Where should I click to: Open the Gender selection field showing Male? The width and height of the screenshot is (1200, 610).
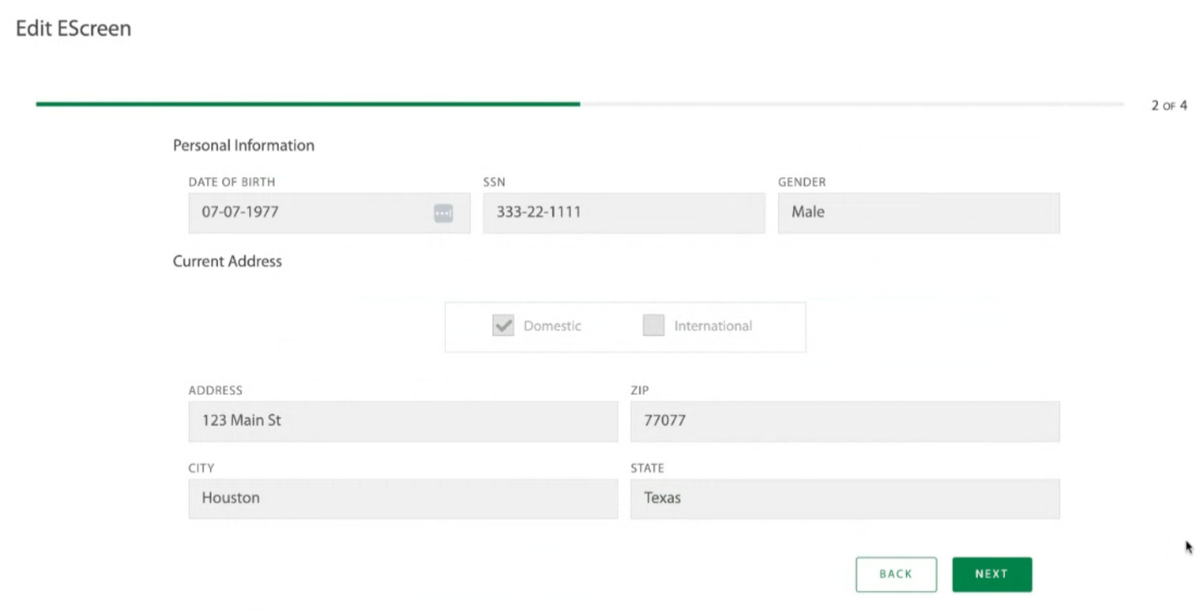(917, 212)
